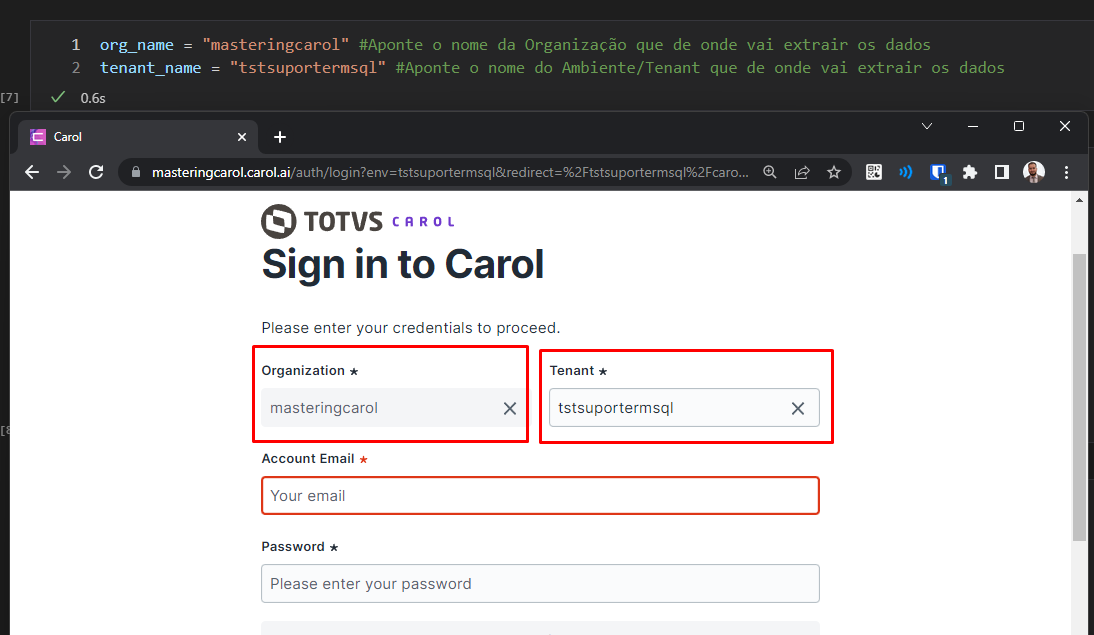Open a new browser tab
This screenshot has height=635, width=1094.
click(280, 137)
